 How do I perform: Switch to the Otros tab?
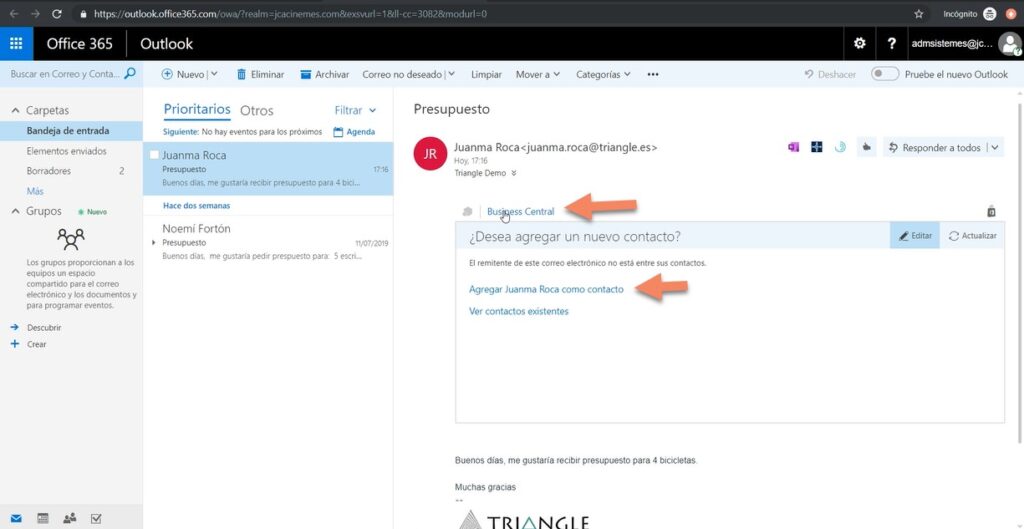pos(257,111)
